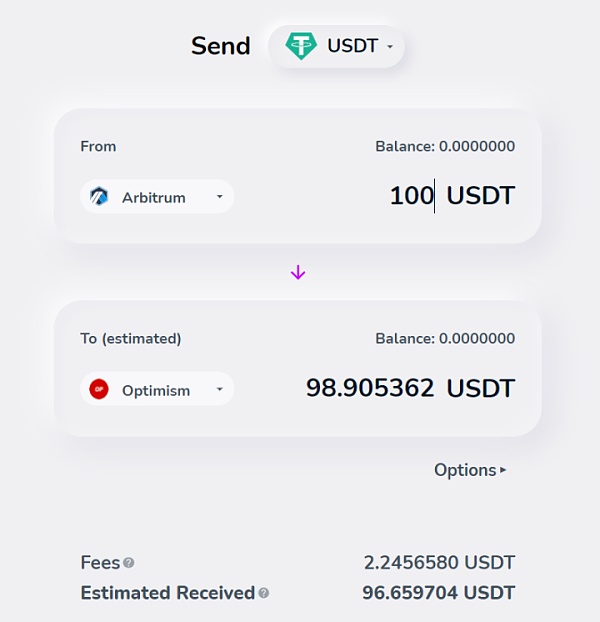Click the purple swap direction arrow
600x622 pixels.
[298, 273]
